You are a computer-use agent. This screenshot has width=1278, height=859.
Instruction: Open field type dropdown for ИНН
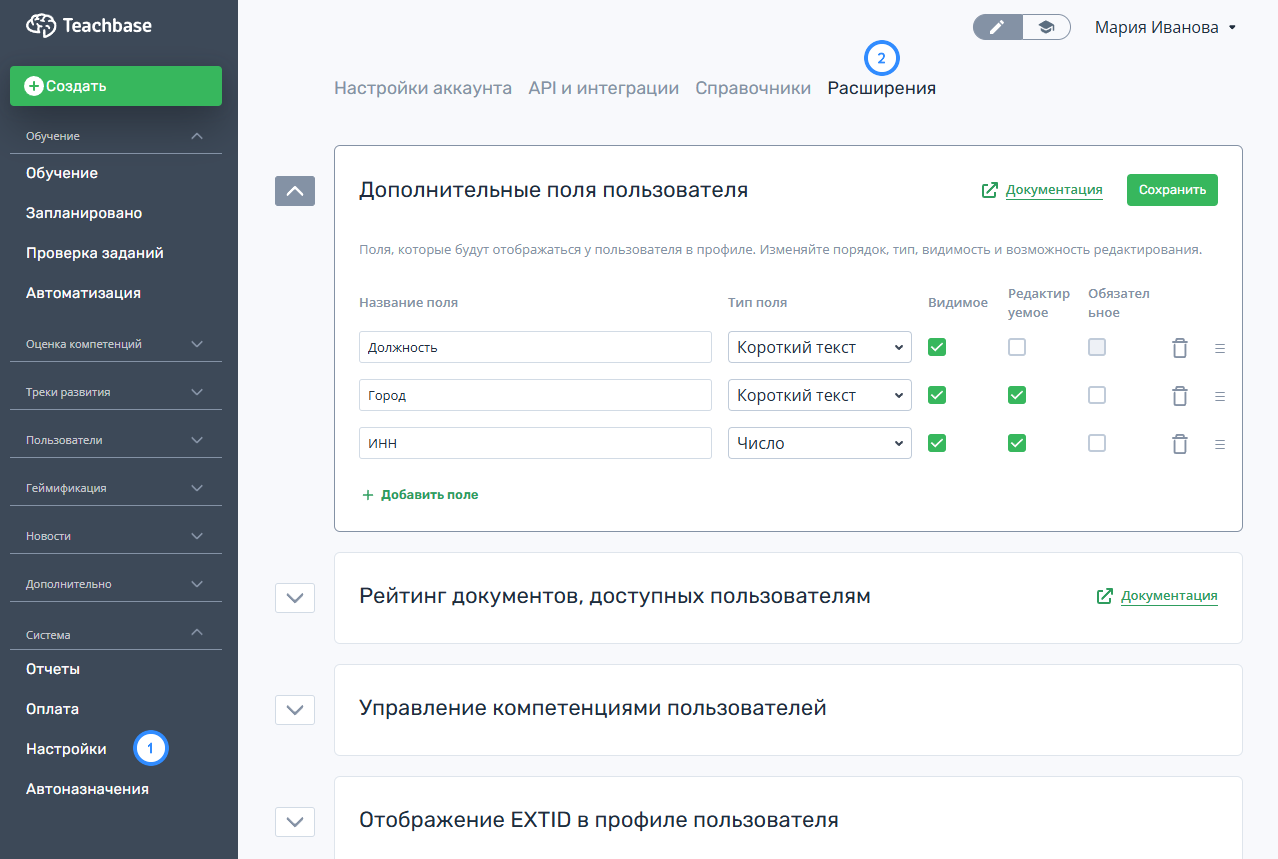point(819,443)
